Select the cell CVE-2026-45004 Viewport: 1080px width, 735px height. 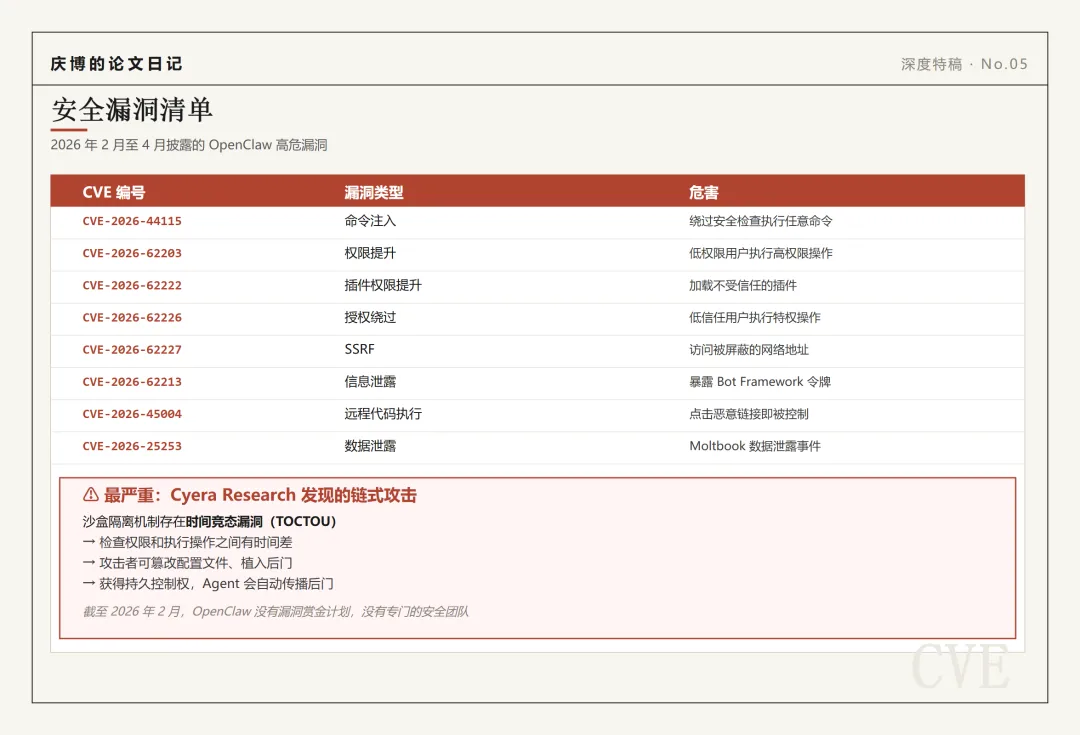pos(132,414)
